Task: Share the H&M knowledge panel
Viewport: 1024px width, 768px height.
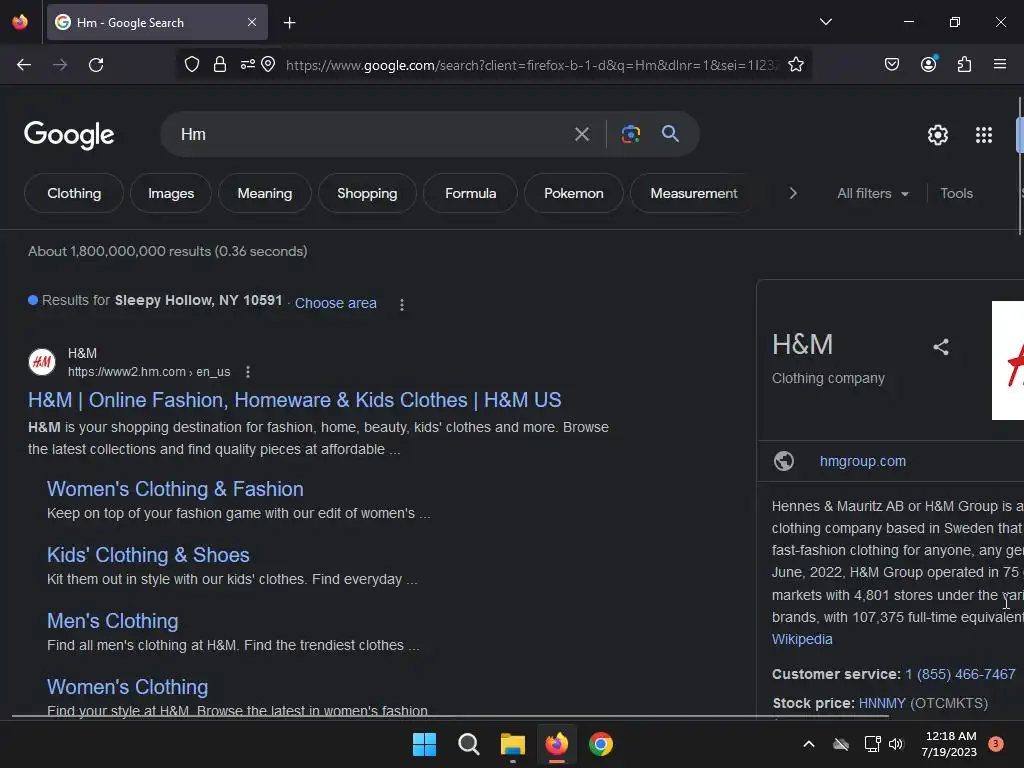Action: [x=940, y=347]
